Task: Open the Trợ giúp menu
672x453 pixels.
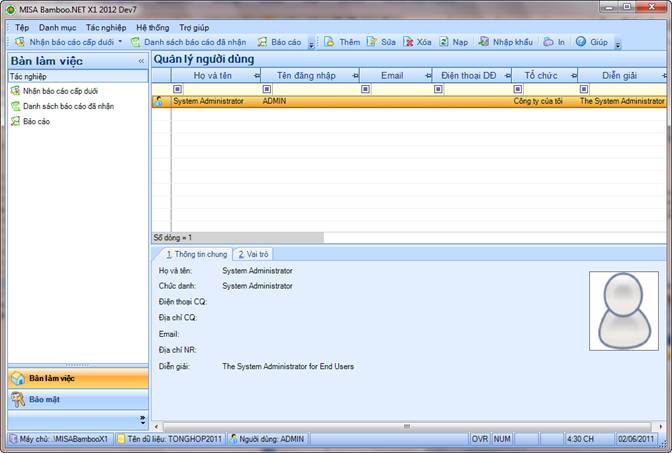Action: click(x=194, y=27)
